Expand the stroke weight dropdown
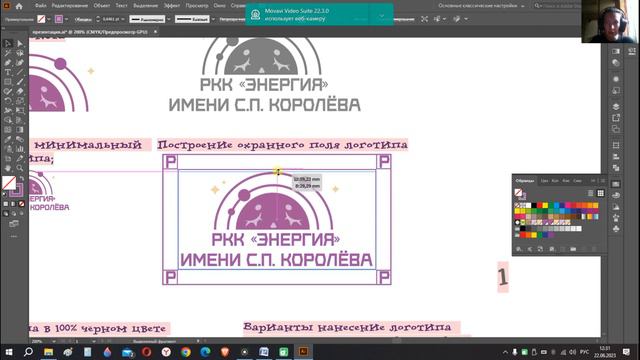Viewport: 640px width, 360px height. click(x=123, y=19)
